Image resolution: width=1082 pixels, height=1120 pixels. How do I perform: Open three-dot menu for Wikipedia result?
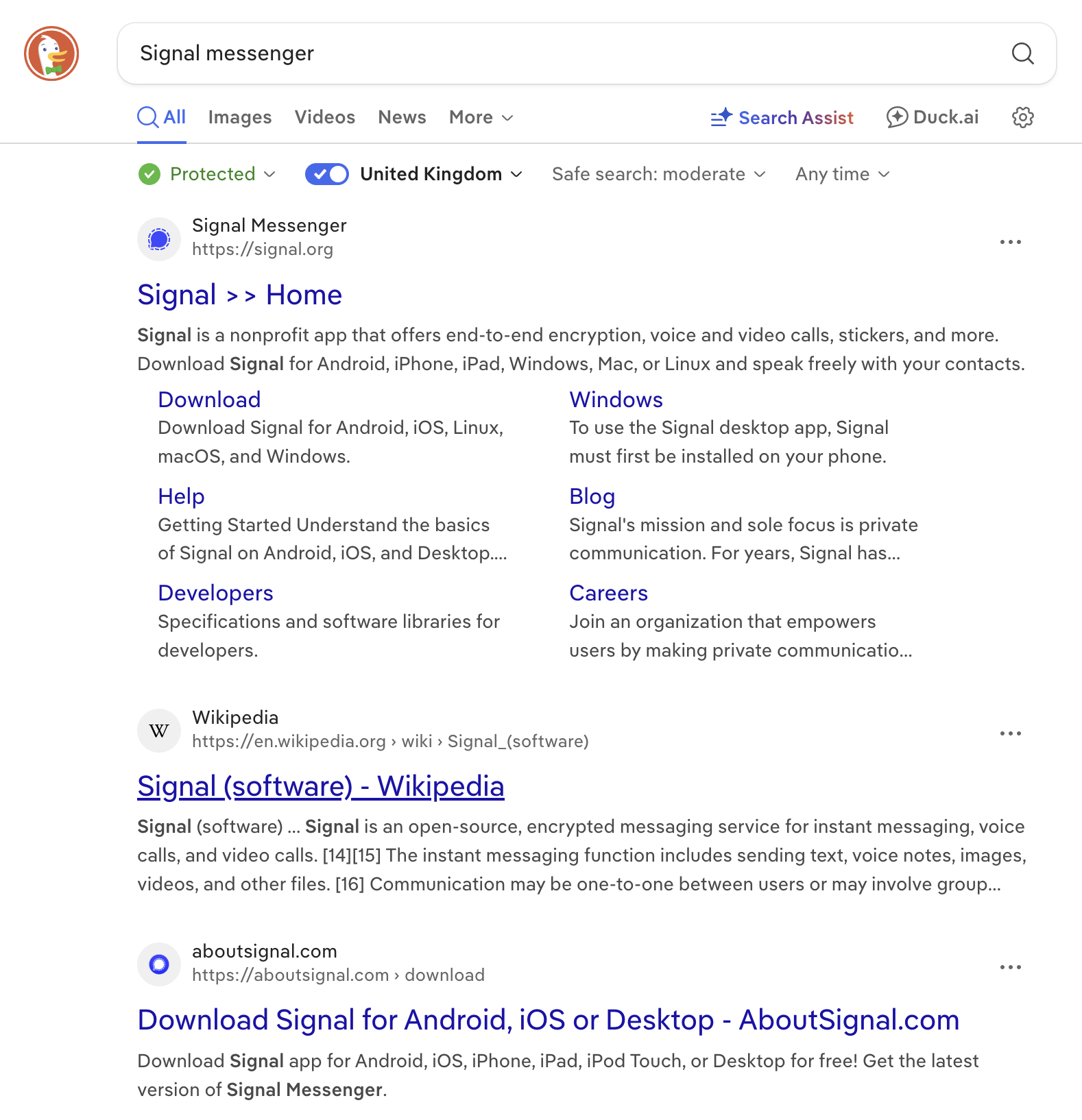(x=1010, y=733)
